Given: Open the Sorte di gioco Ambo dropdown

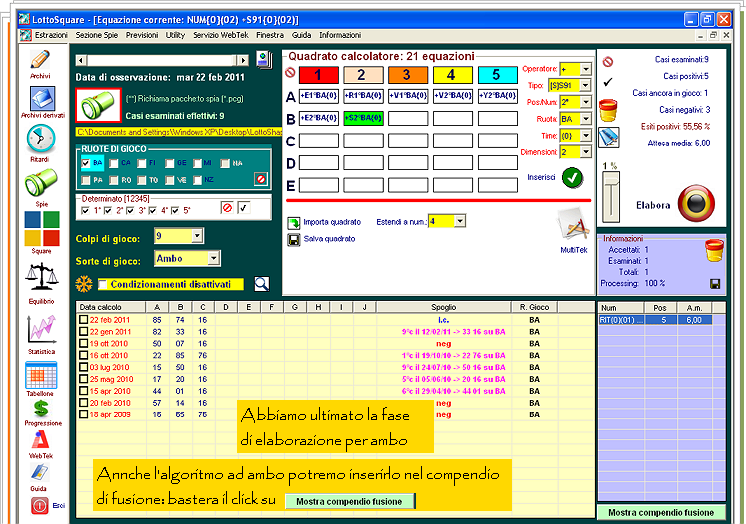Looking at the screenshot, I should 214,258.
